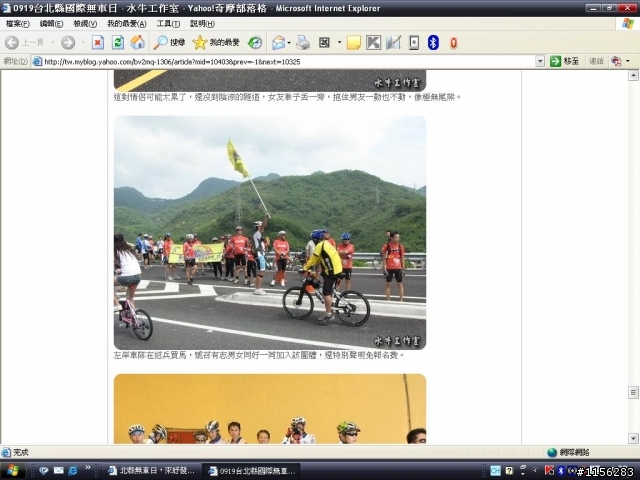Click the Mail envelope icon
This screenshot has width=640, height=480.
278,42
